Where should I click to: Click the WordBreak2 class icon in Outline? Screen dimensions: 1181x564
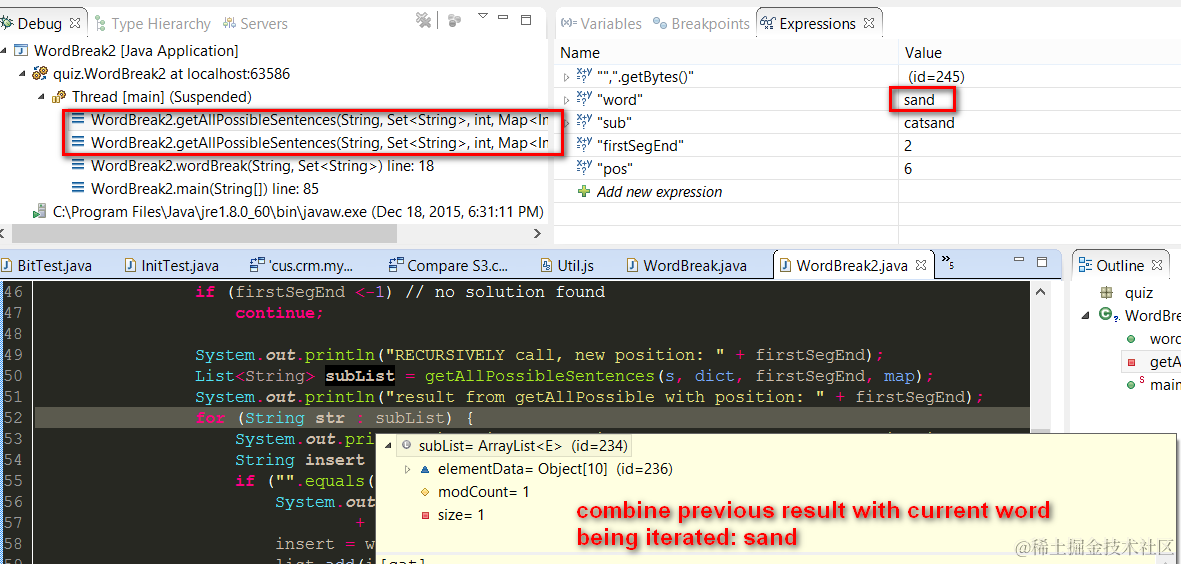click(x=1106, y=316)
